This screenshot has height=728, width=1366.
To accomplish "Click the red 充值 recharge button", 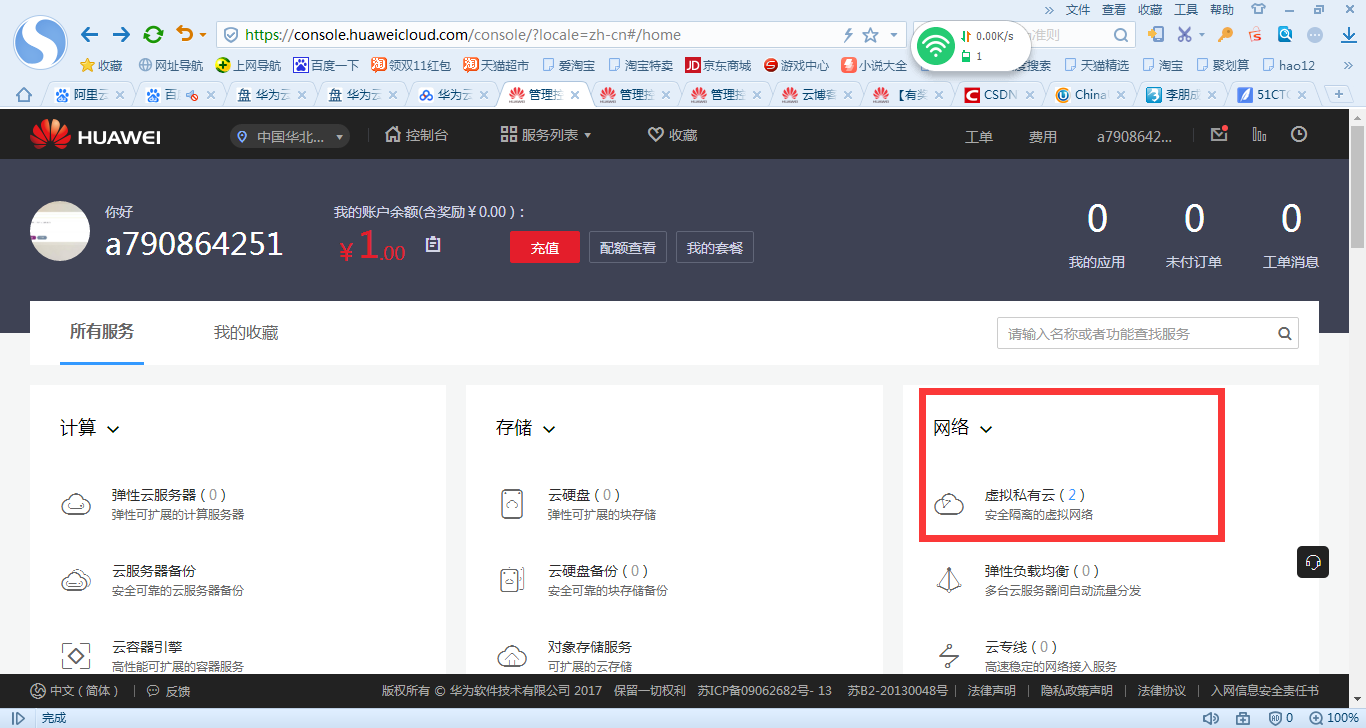I will tap(544, 248).
